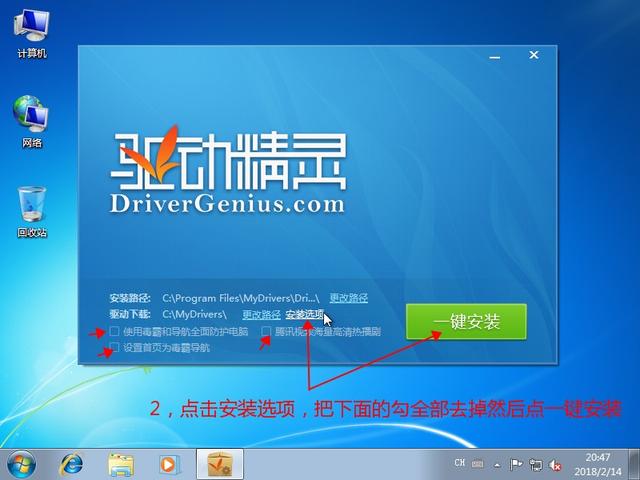Minimize the DriverGenius installer window
This screenshot has height=480, width=640.
pos(495,56)
